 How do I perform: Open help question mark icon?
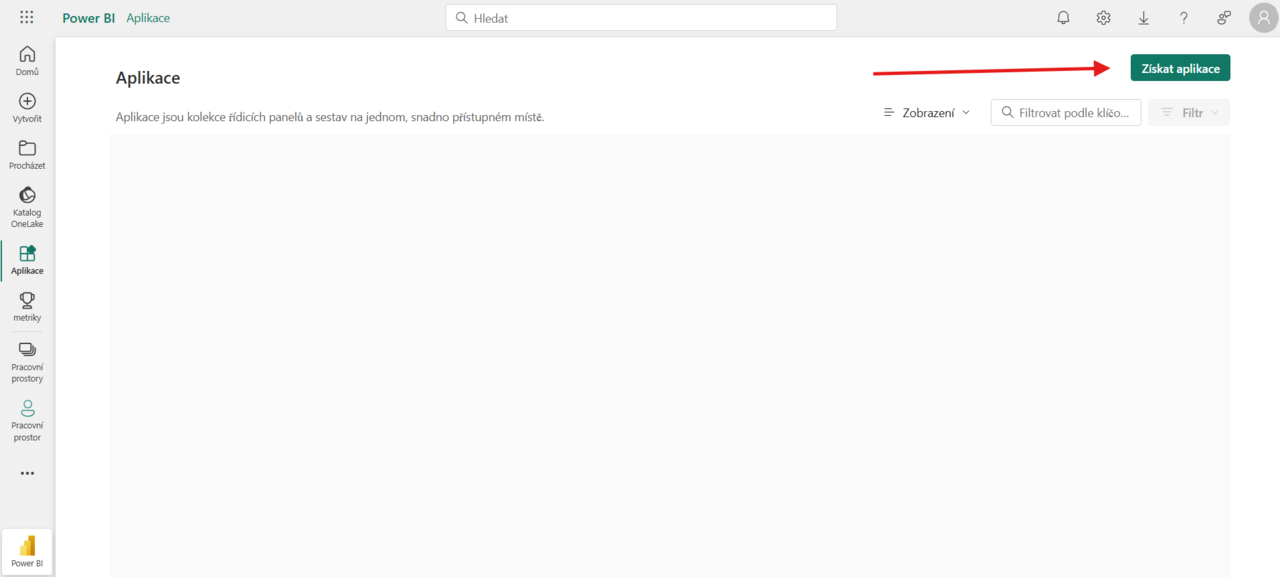tap(1183, 18)
